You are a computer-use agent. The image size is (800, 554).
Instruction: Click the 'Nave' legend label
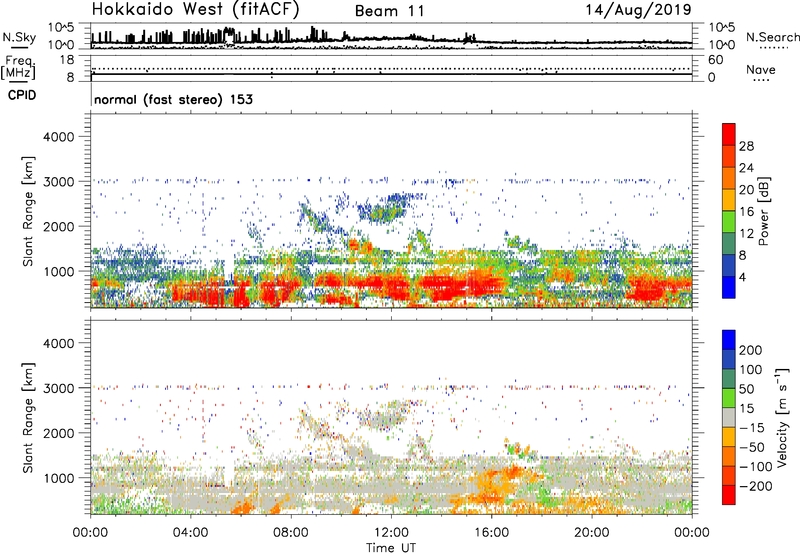point(760,69)
